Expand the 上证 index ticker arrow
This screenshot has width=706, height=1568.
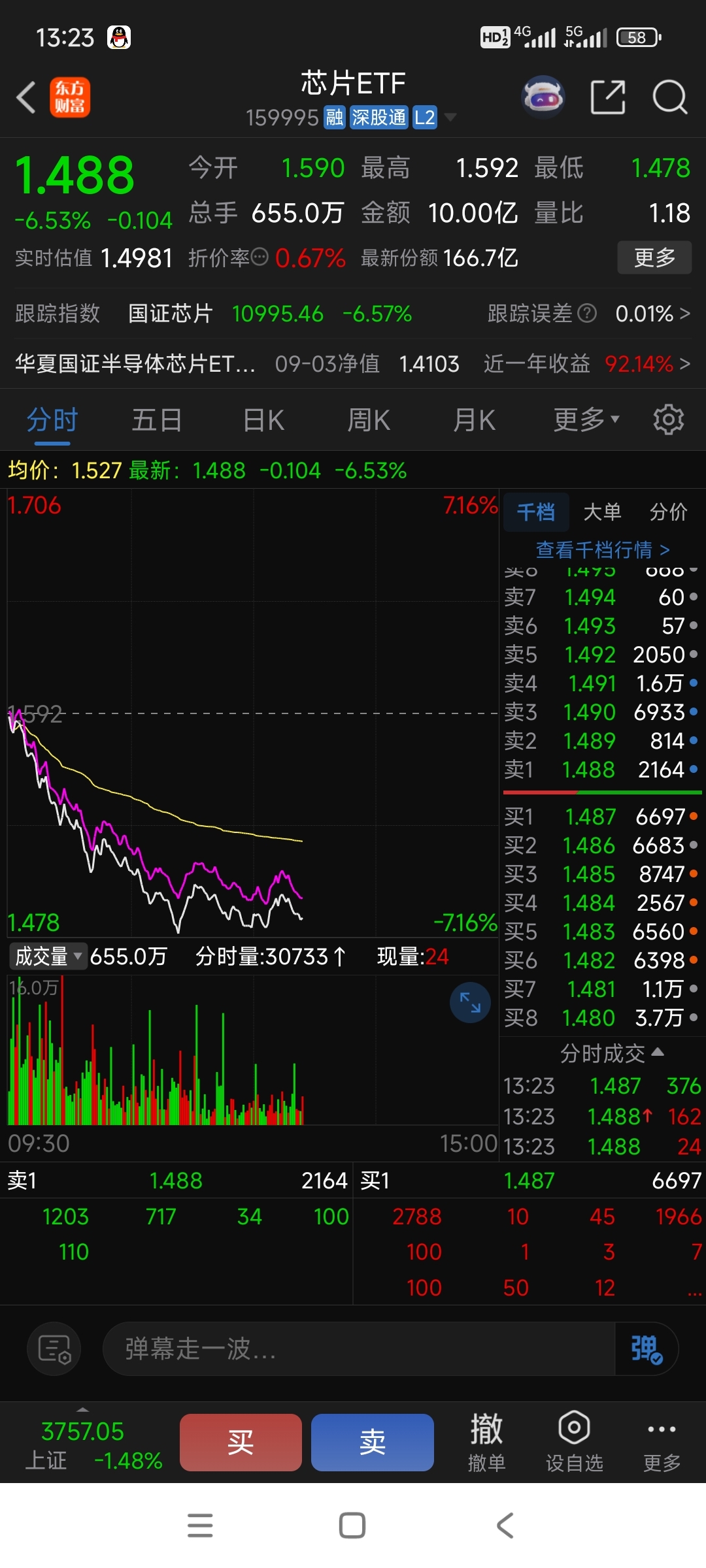point(82,1409)
